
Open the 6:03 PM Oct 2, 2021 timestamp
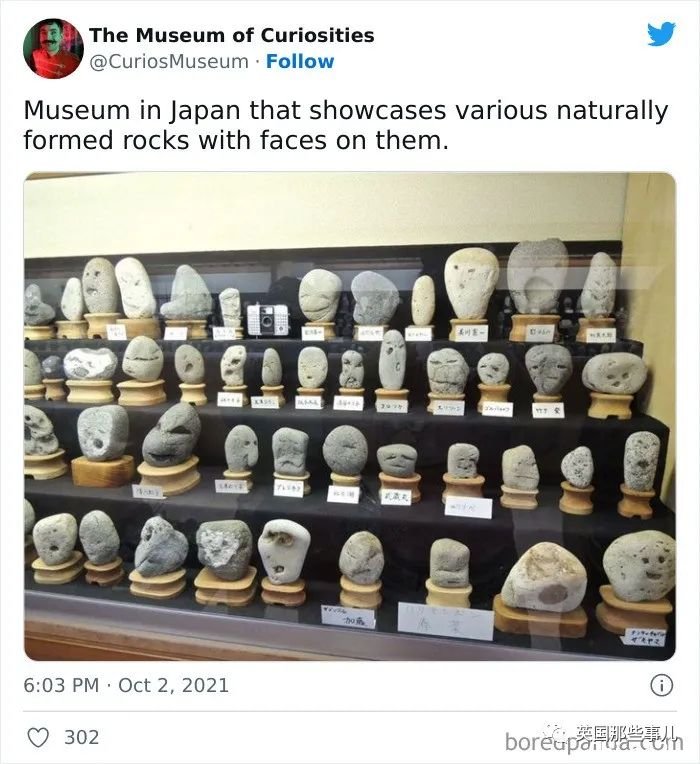[x=126, y=685]
